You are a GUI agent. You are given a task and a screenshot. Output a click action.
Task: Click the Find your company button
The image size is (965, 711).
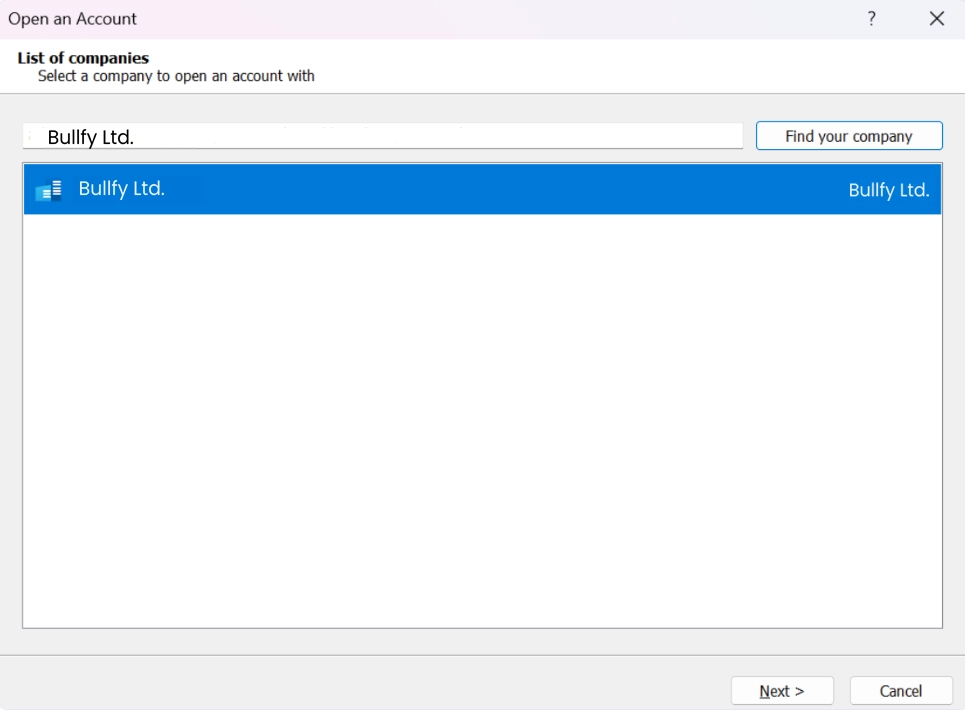(849, 136)
